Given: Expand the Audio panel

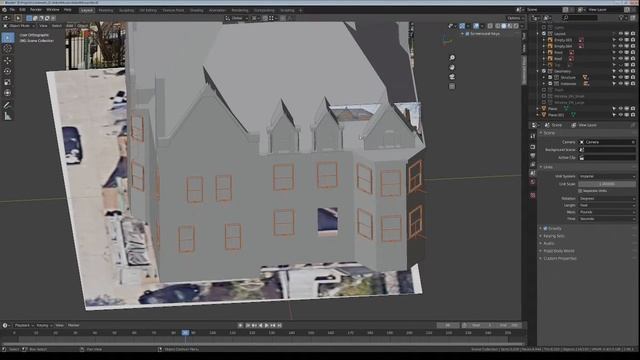Looking at the screenshot, I should (549, 244).
